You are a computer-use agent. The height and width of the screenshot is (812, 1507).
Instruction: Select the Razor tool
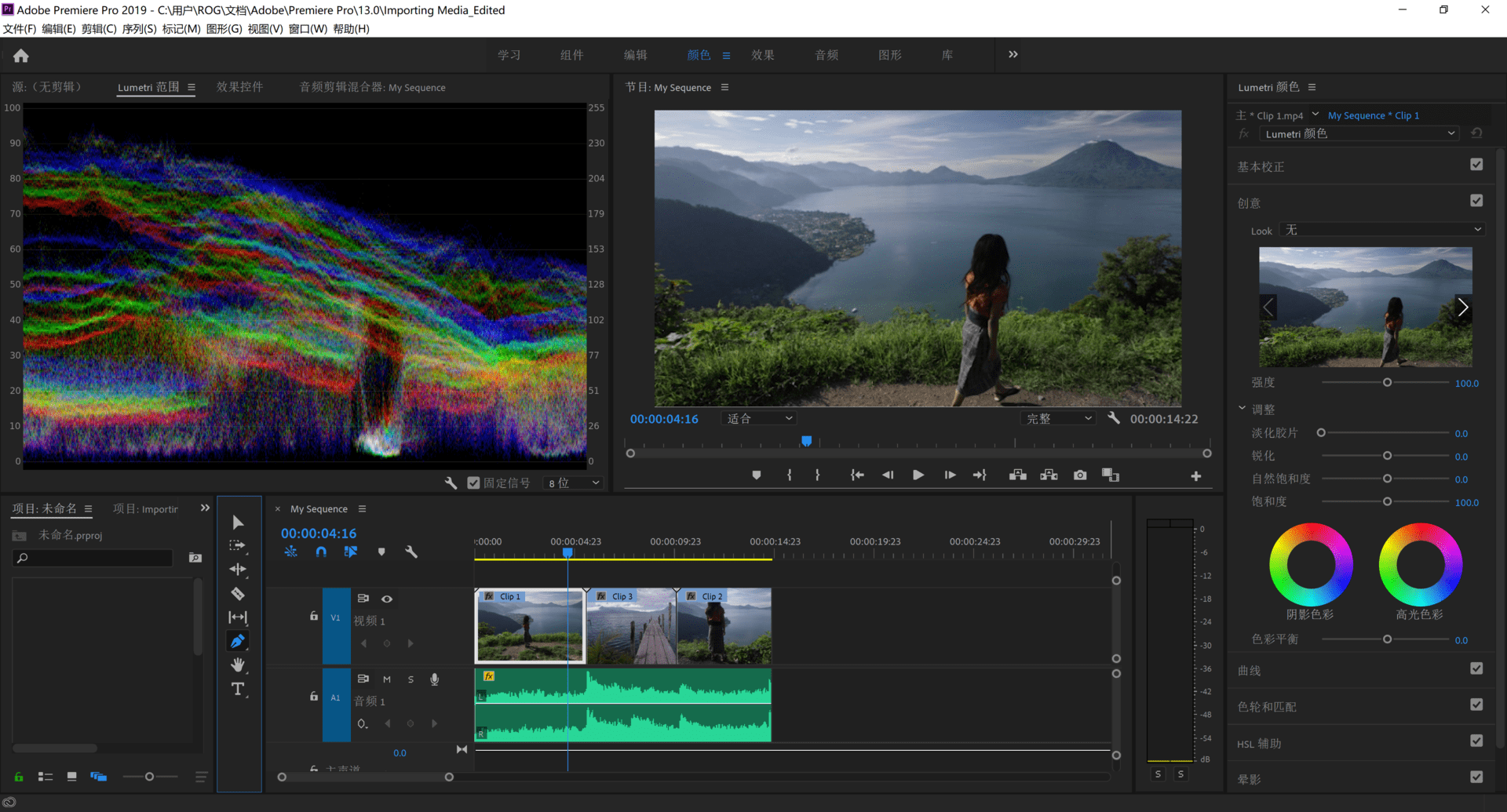coord(238,594)
